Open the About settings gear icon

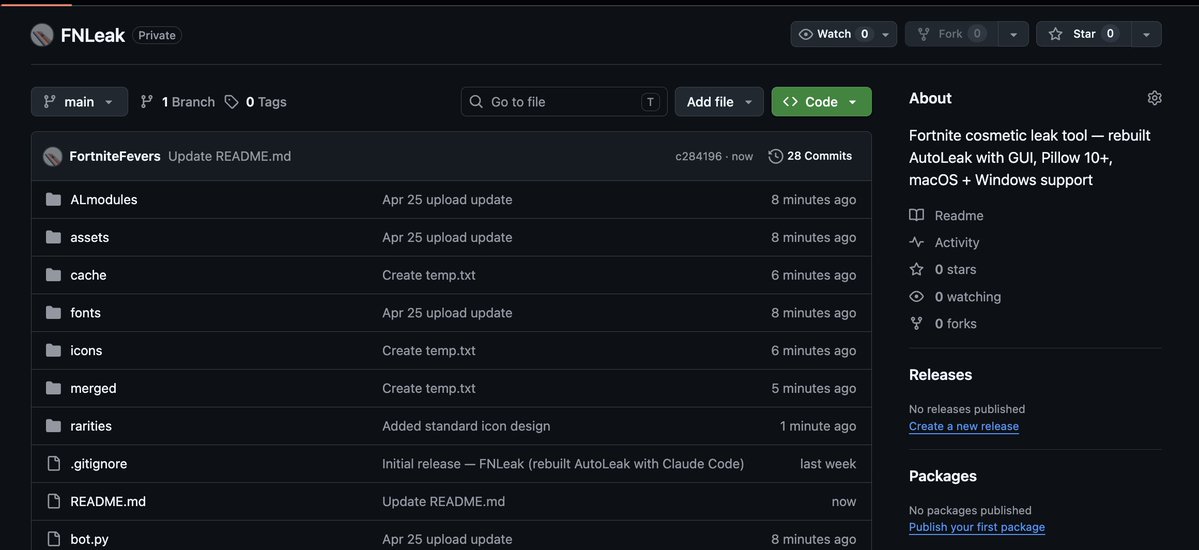coord(1155,98)
